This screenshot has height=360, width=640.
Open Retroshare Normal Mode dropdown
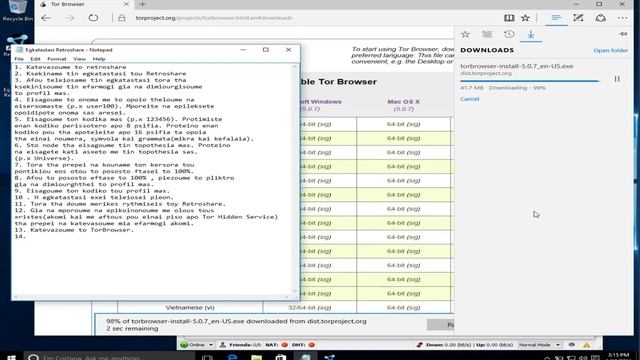tap(539, 345)
